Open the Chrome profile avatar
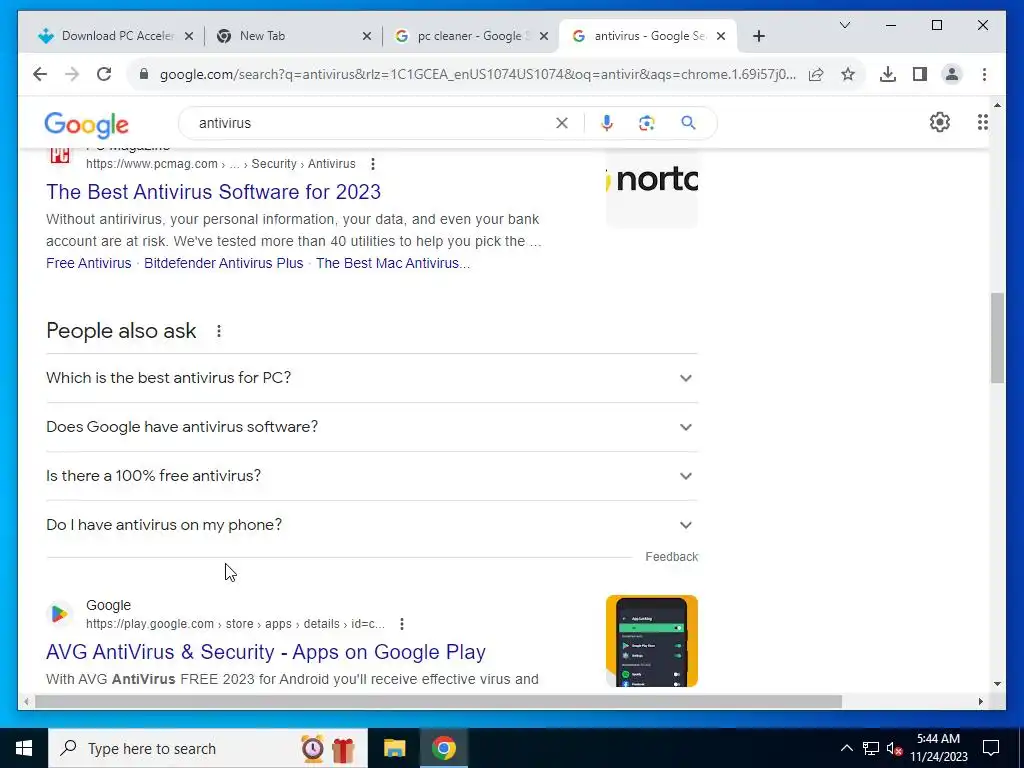The height and width of the screenshot is (768, 1024). click(x=952, y=74)
